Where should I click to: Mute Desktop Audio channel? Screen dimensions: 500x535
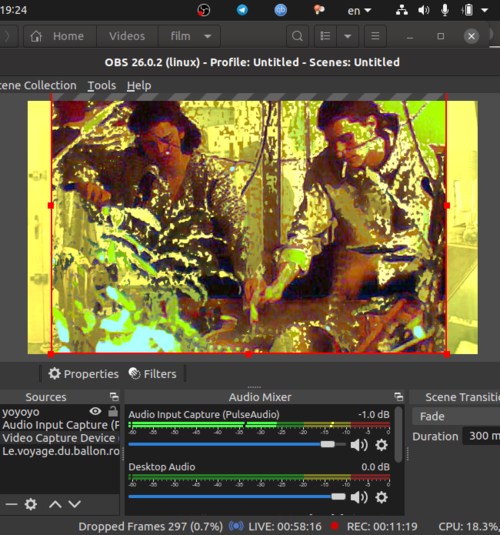point(359,497)
